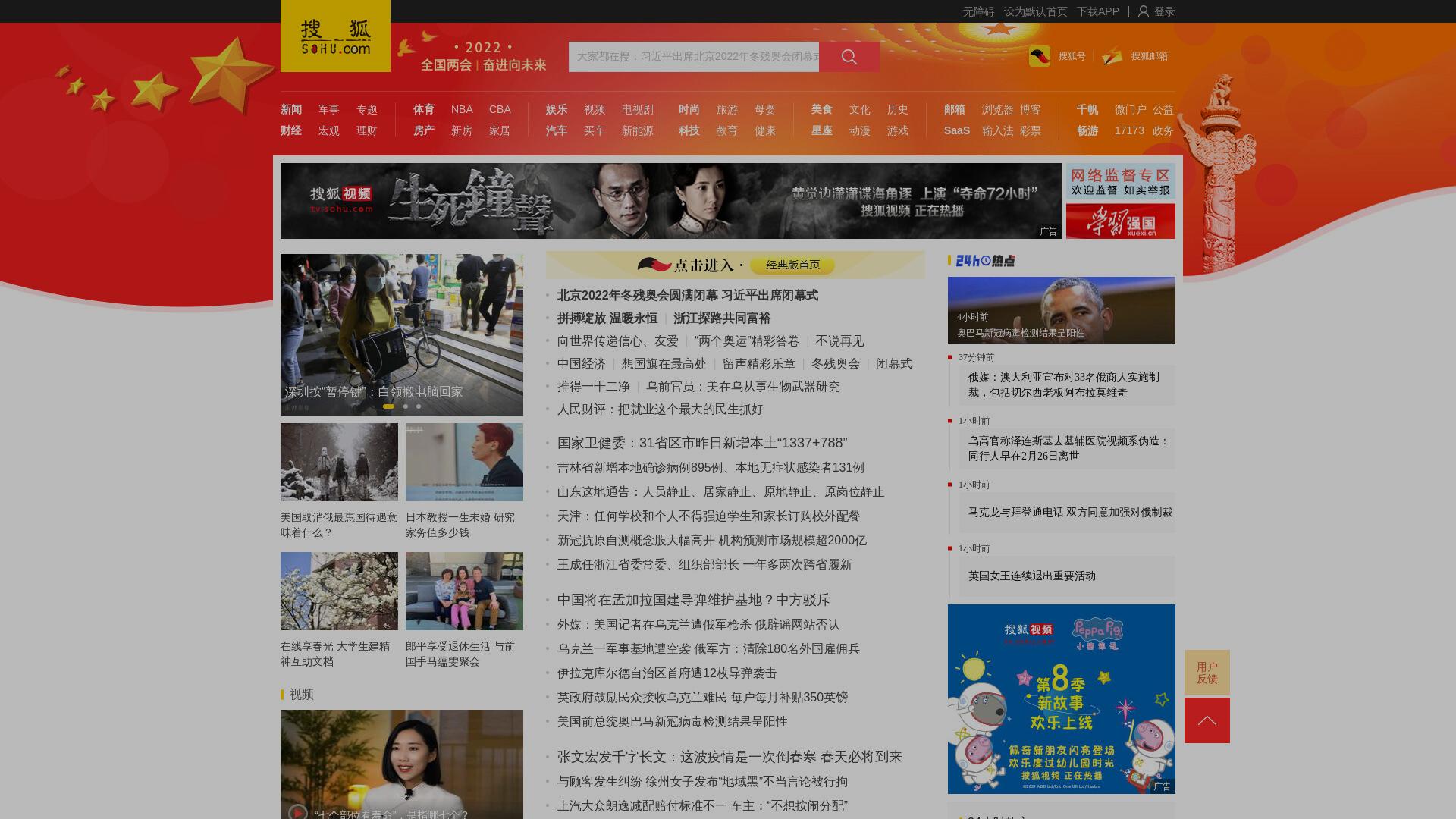This screenshot has width=1456, height=819.
Task: Open 下载APP link
Action: [x=1097, y=11]
